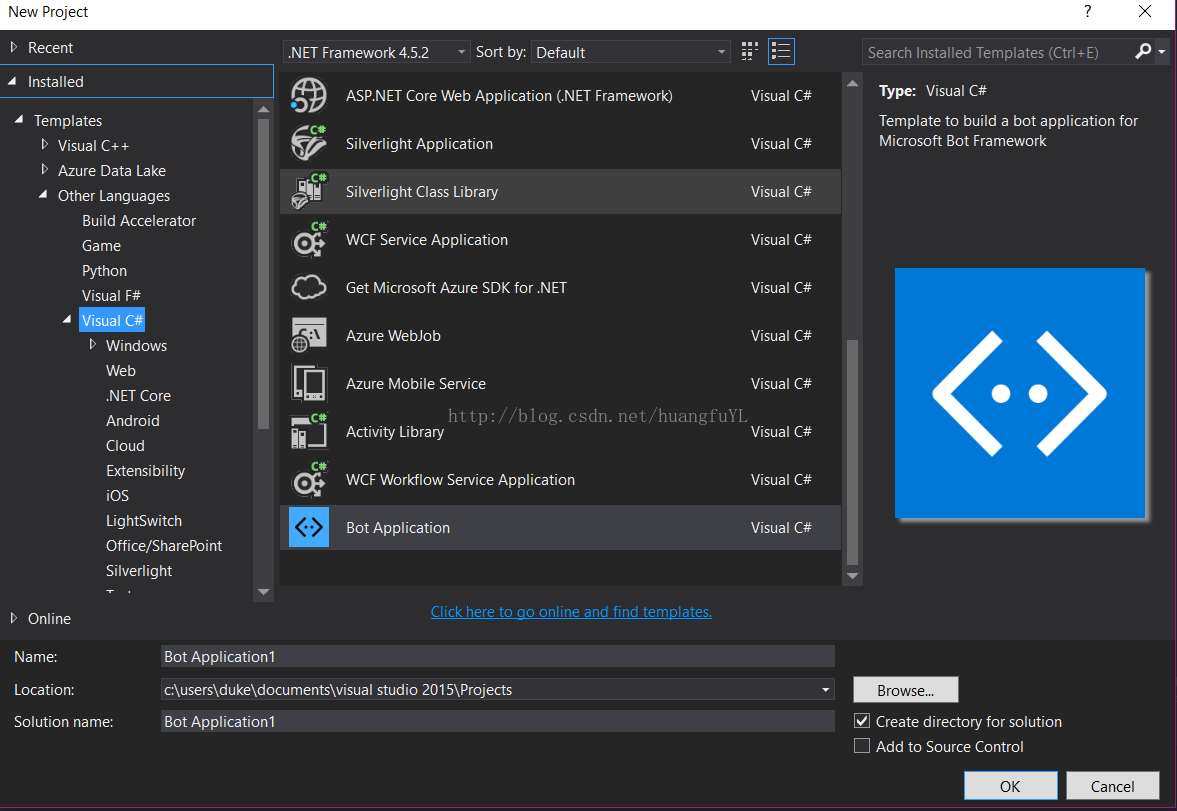
Task: Click the Azure Mobile Service template icon
Action: 309,384
